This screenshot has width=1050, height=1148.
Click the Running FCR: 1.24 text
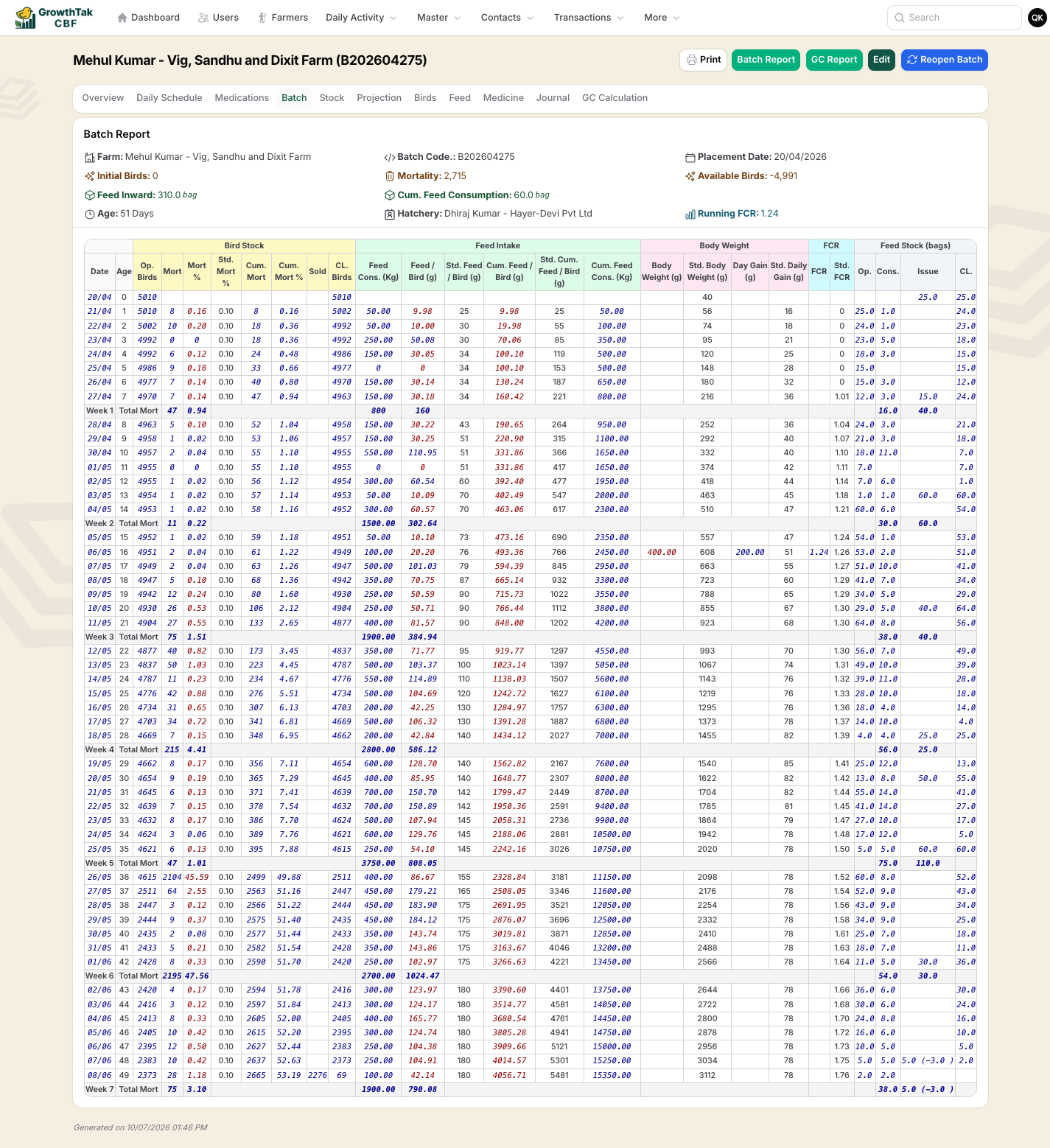(x=738, y=214)
